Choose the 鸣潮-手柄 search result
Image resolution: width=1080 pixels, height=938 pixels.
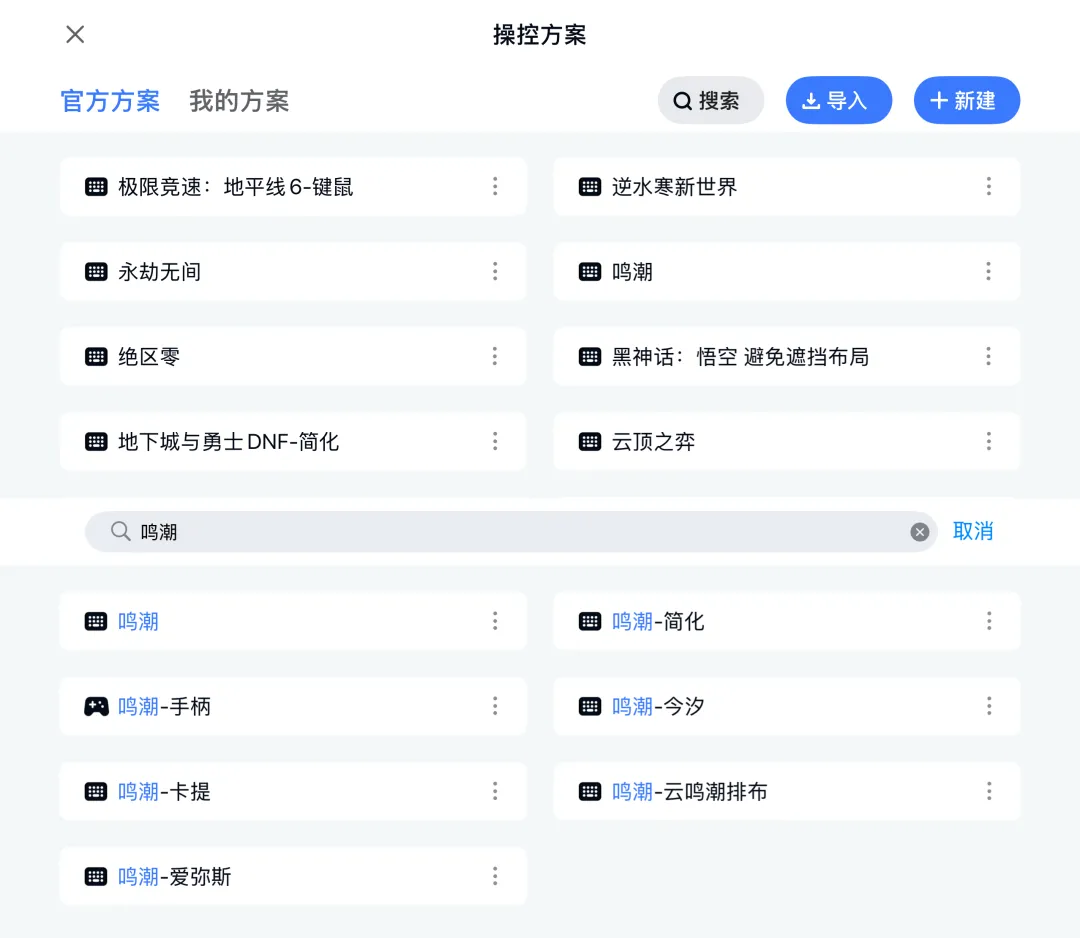coord(293,707)
